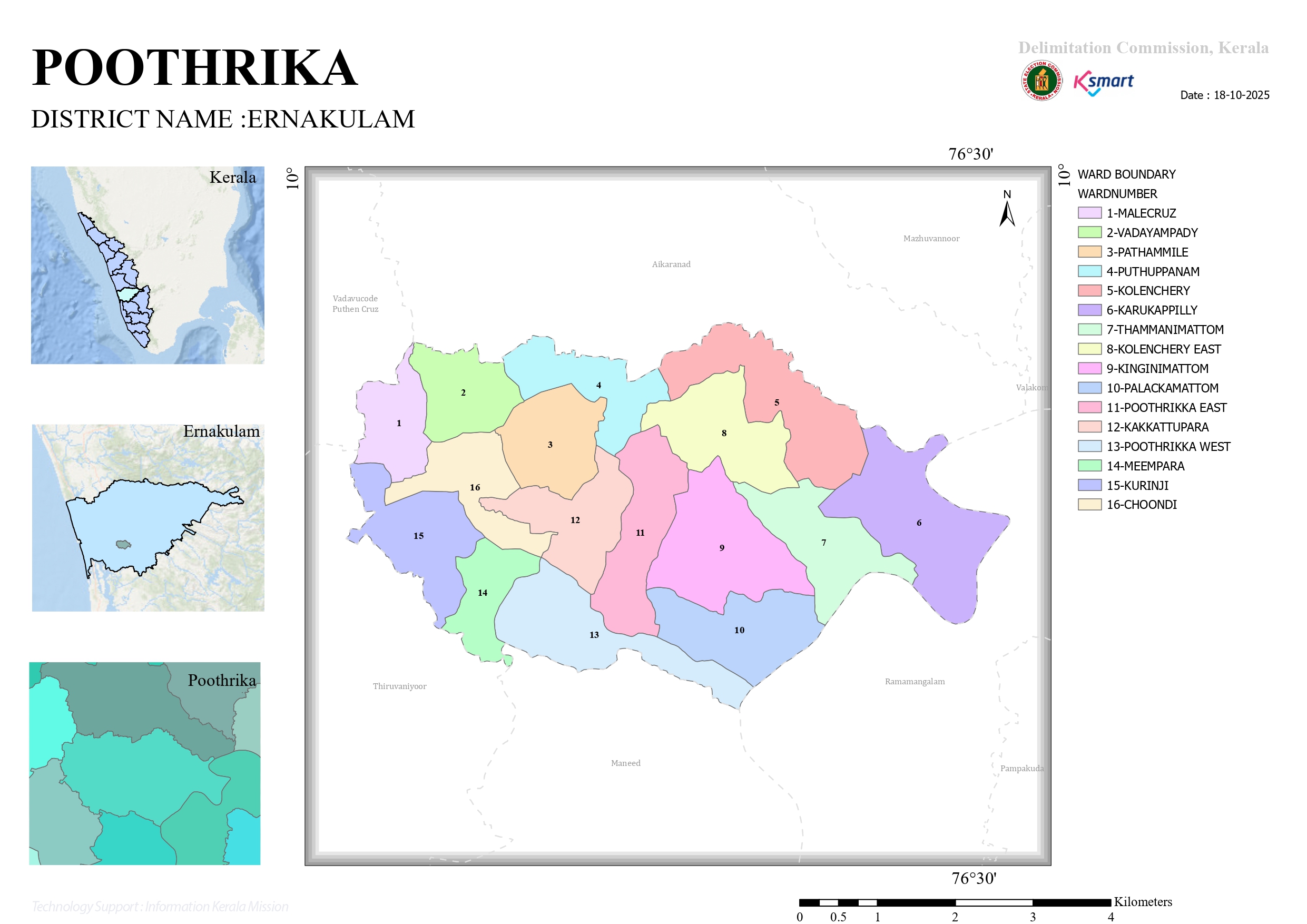Viewport: 1307px width, 924px height.
Task: Click the Technology Support Information Kerala Mission credit
Action: 160,906
